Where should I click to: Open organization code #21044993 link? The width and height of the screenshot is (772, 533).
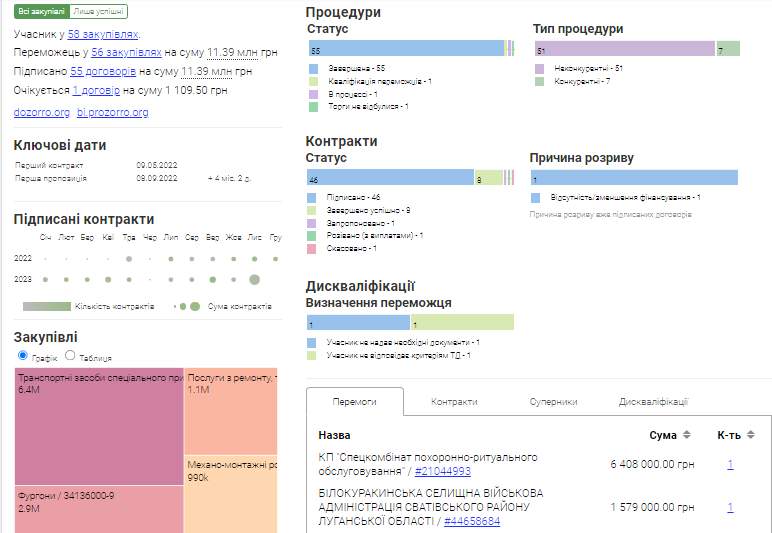click(x=443, y=471)
